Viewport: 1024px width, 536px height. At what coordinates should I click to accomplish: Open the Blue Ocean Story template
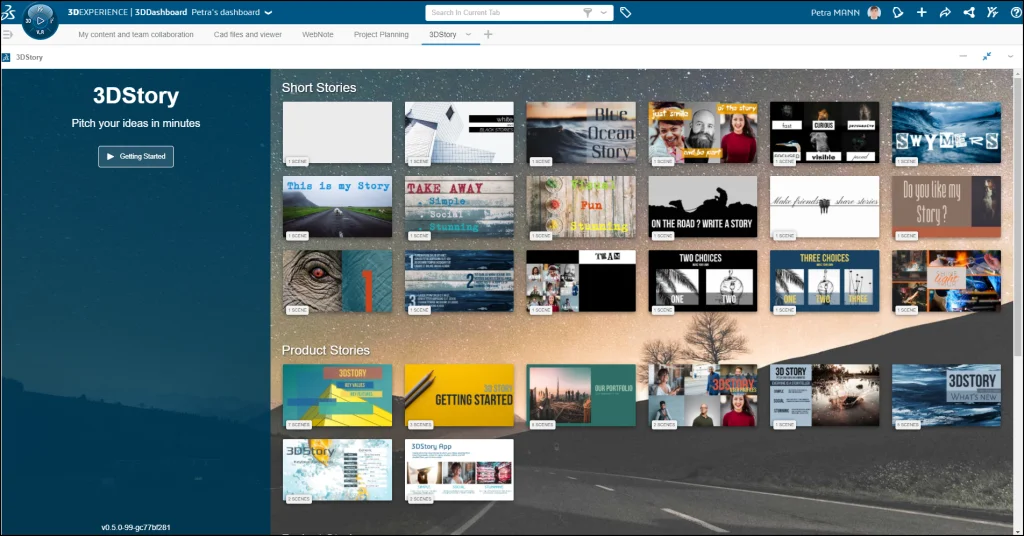pyautogui.click(x=581, y=132)
